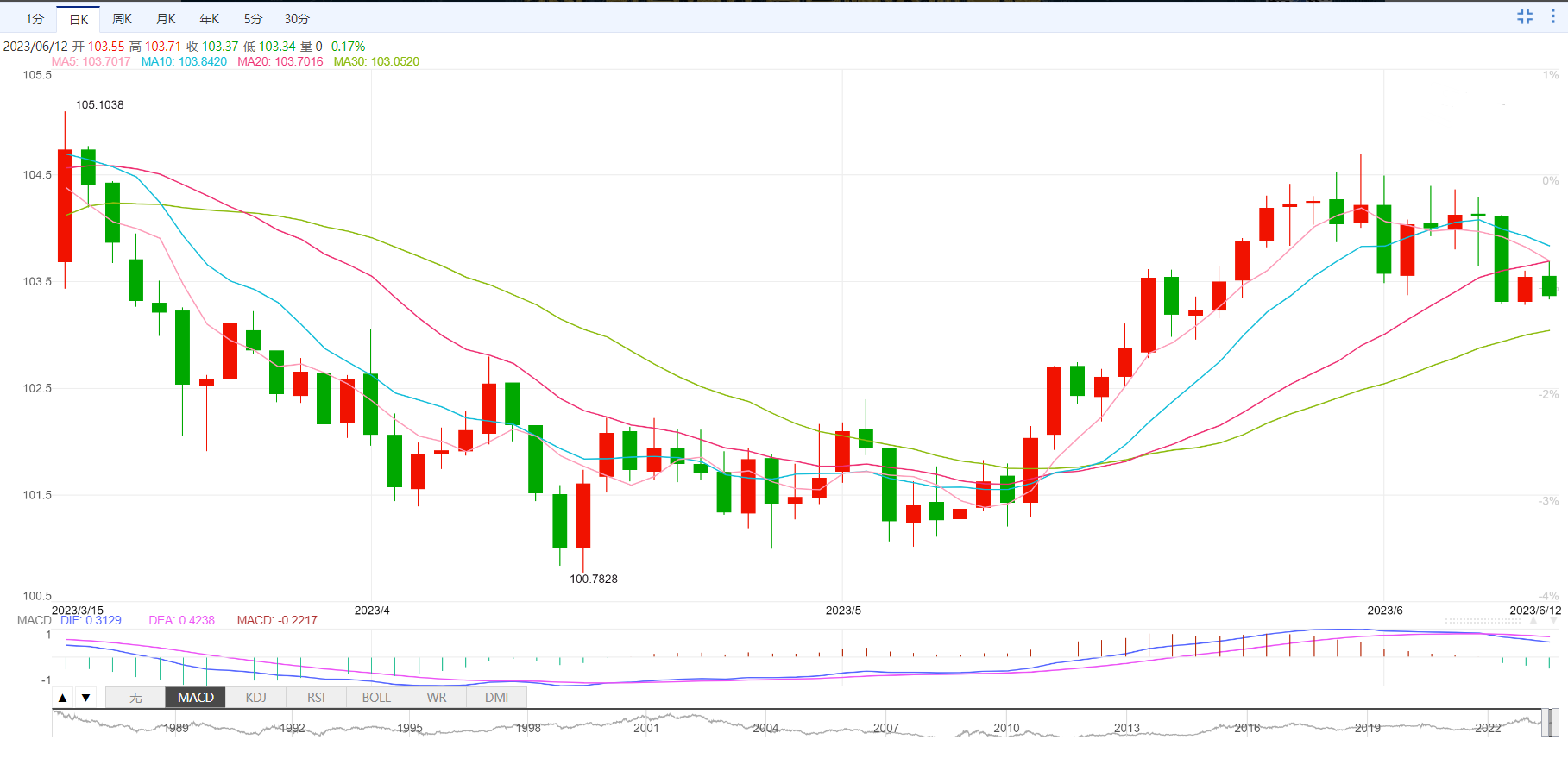Switch to the 周K weekly chart
This screenshot has height=771, width=1568.
123,19
